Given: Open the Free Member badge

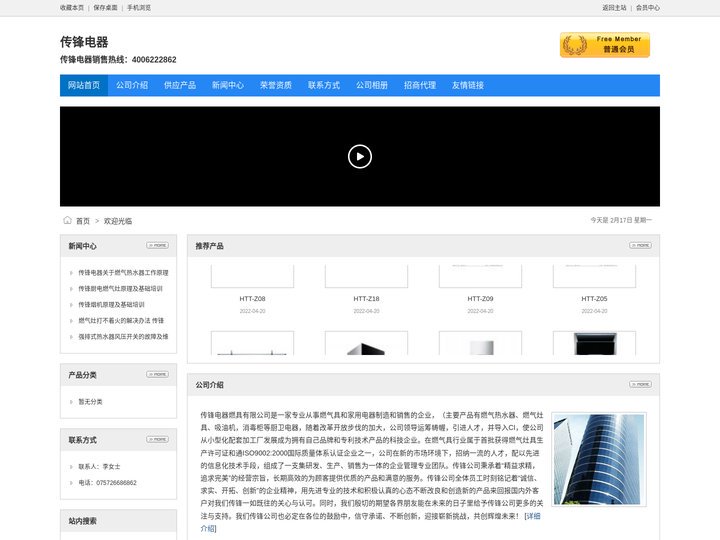Looking at the screenshot, I should pyautogui.click(x=605, y=45).
